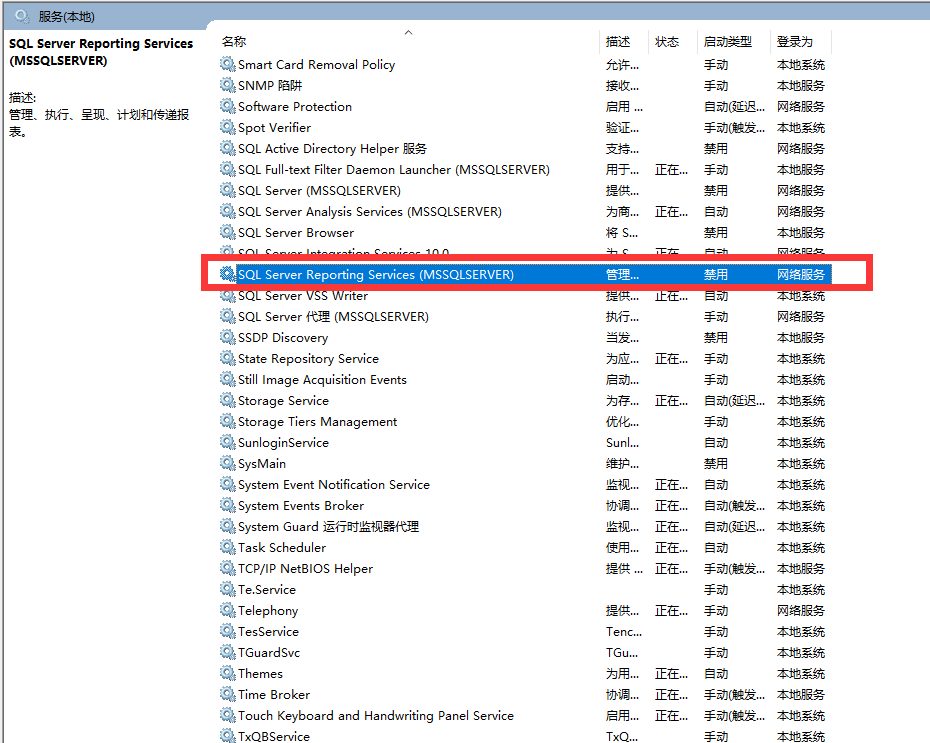Select the TesService entry
Screen dimensions: 930x743
(x=268, y=632)
